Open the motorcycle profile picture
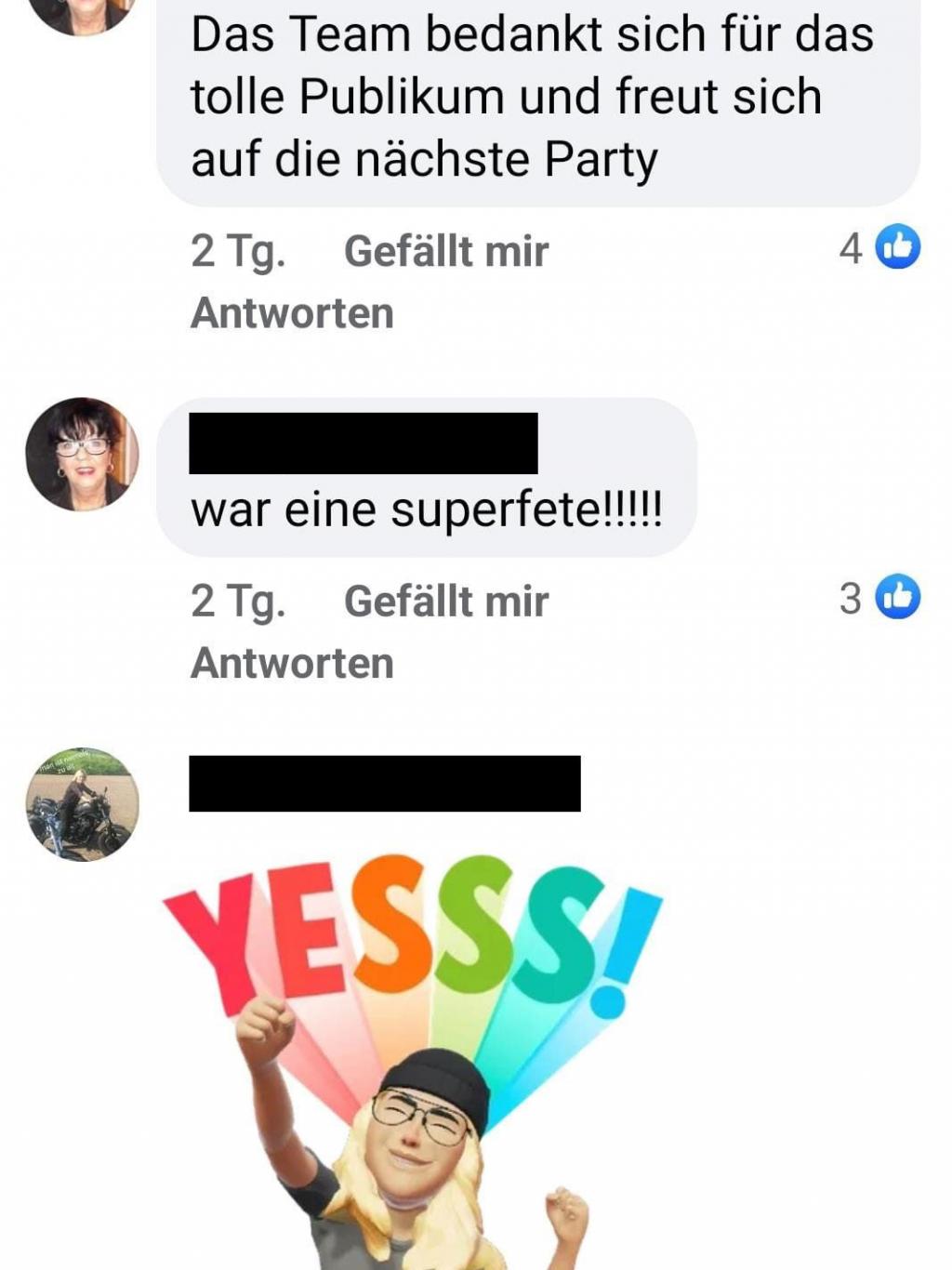 (82, 804)
